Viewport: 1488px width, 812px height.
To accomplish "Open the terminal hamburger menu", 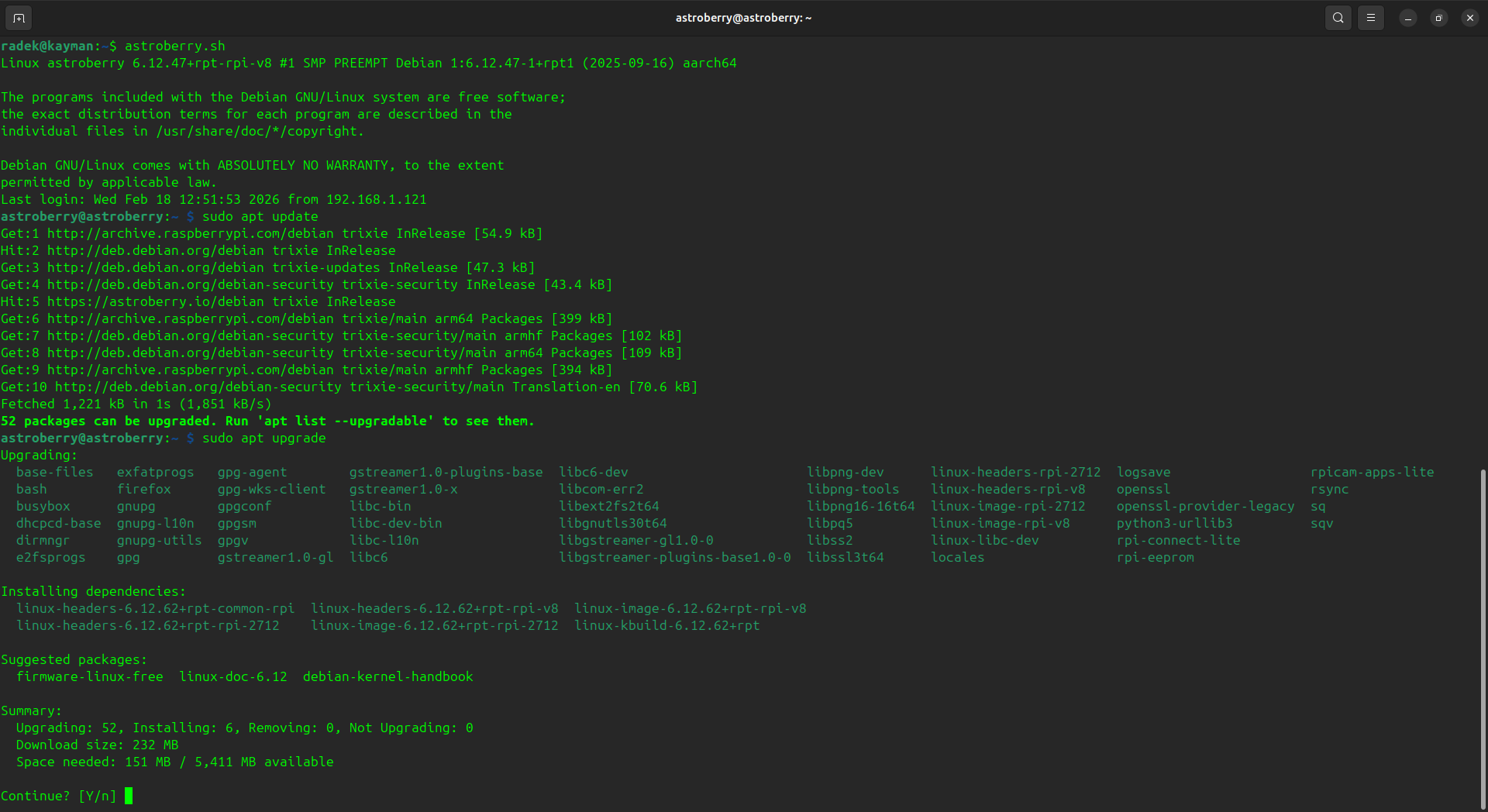I will (x=1370, y=18).
